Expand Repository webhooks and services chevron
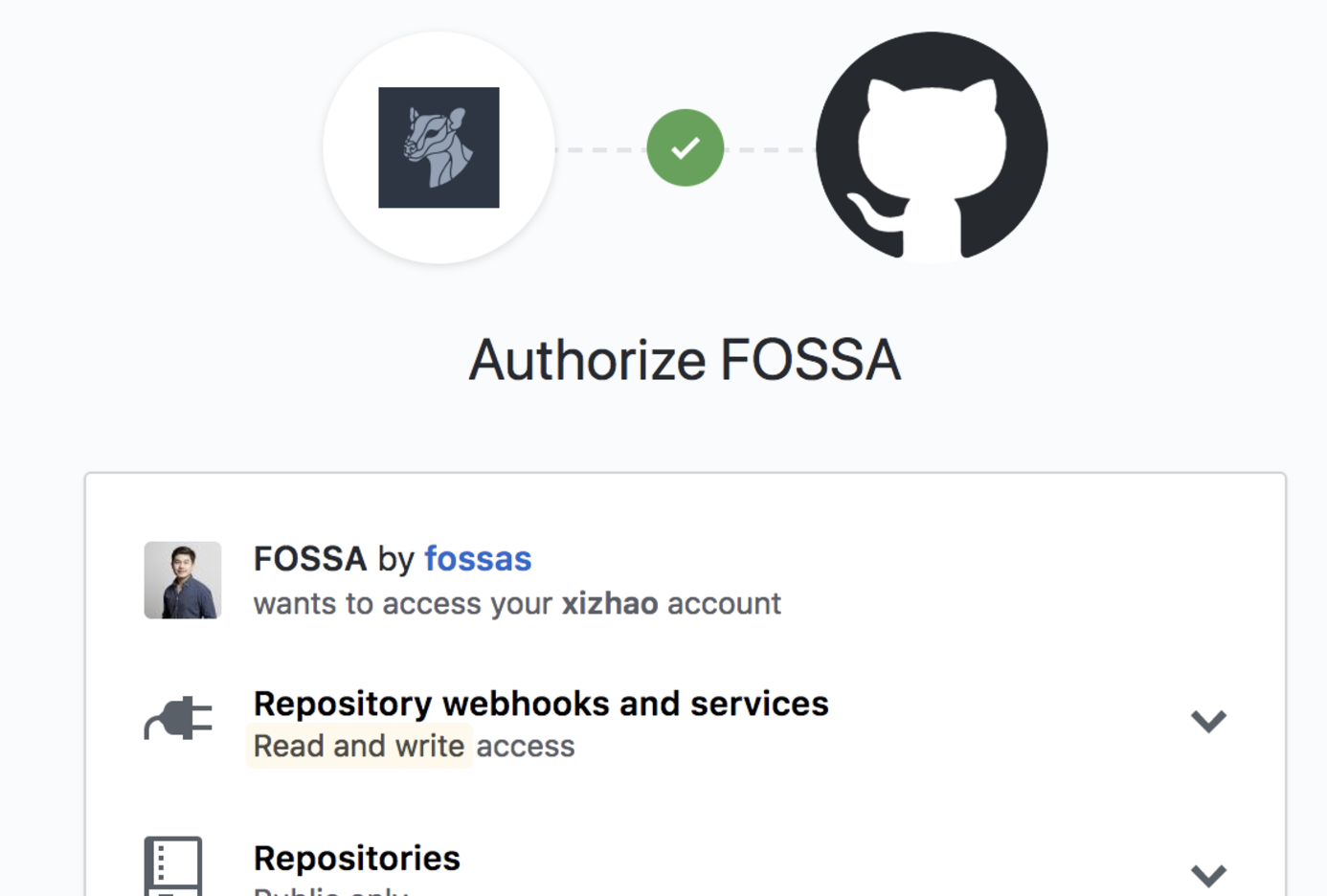This screenshot has height=896, width=1327. pyautogui.click(x=1208, y=720)
